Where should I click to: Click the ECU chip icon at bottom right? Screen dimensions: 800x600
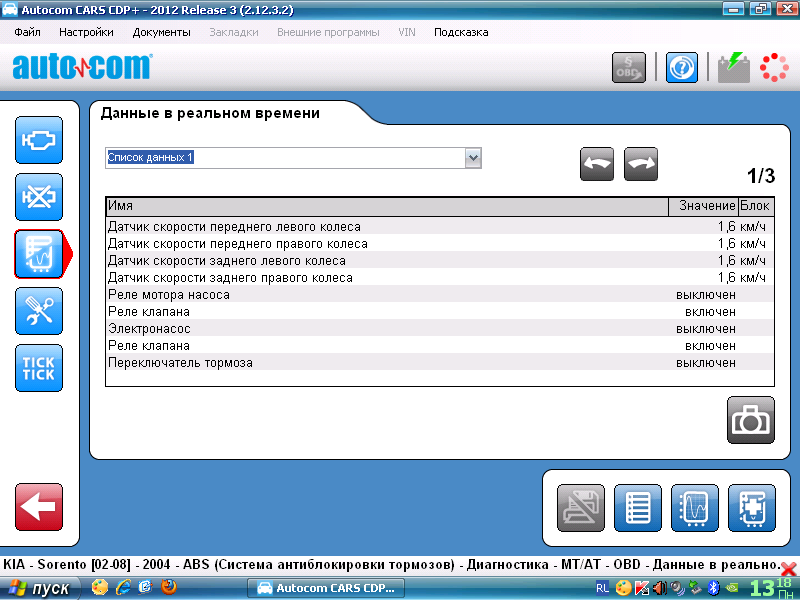pos(752,507)
